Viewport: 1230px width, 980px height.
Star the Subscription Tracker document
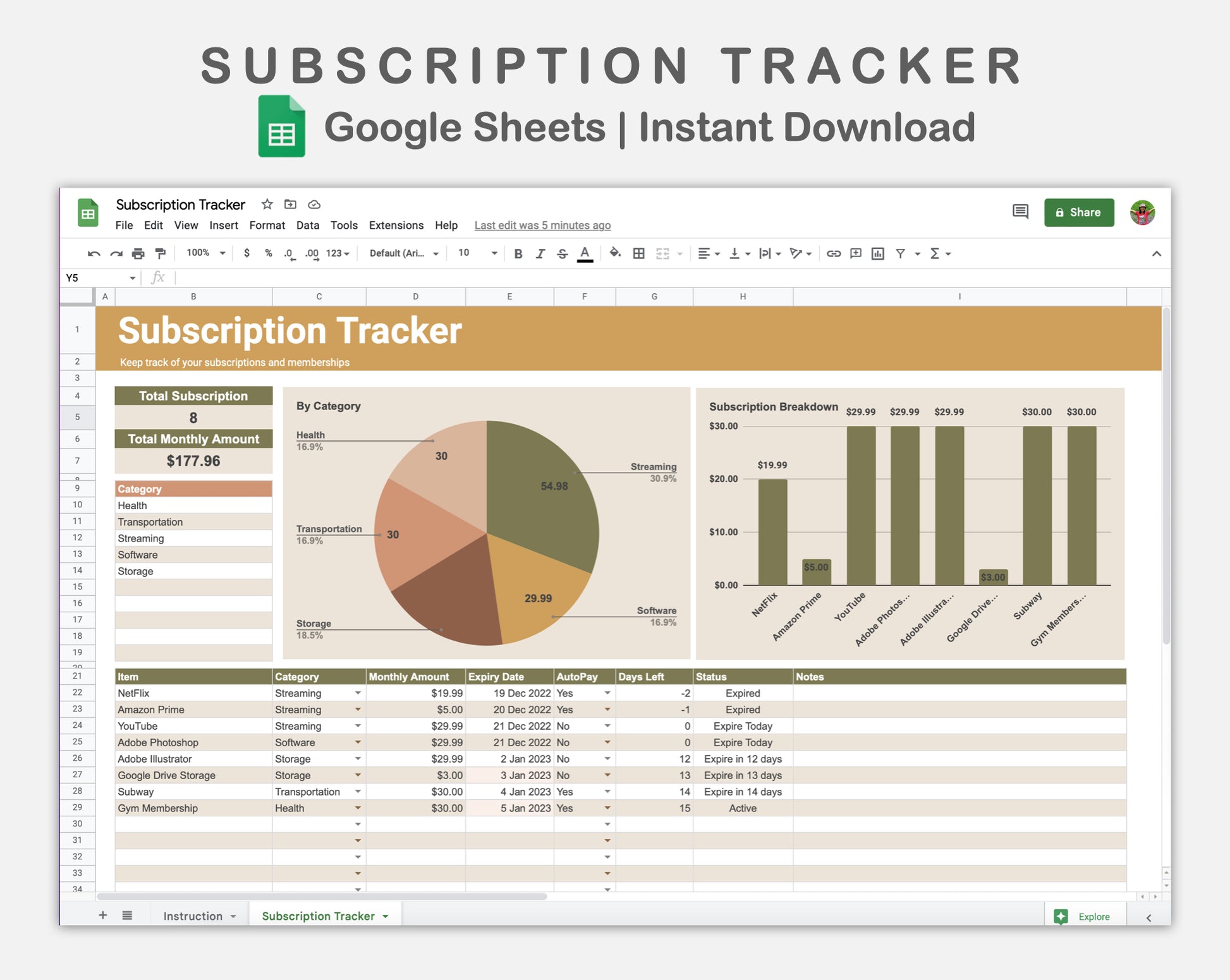click(267, 204)
